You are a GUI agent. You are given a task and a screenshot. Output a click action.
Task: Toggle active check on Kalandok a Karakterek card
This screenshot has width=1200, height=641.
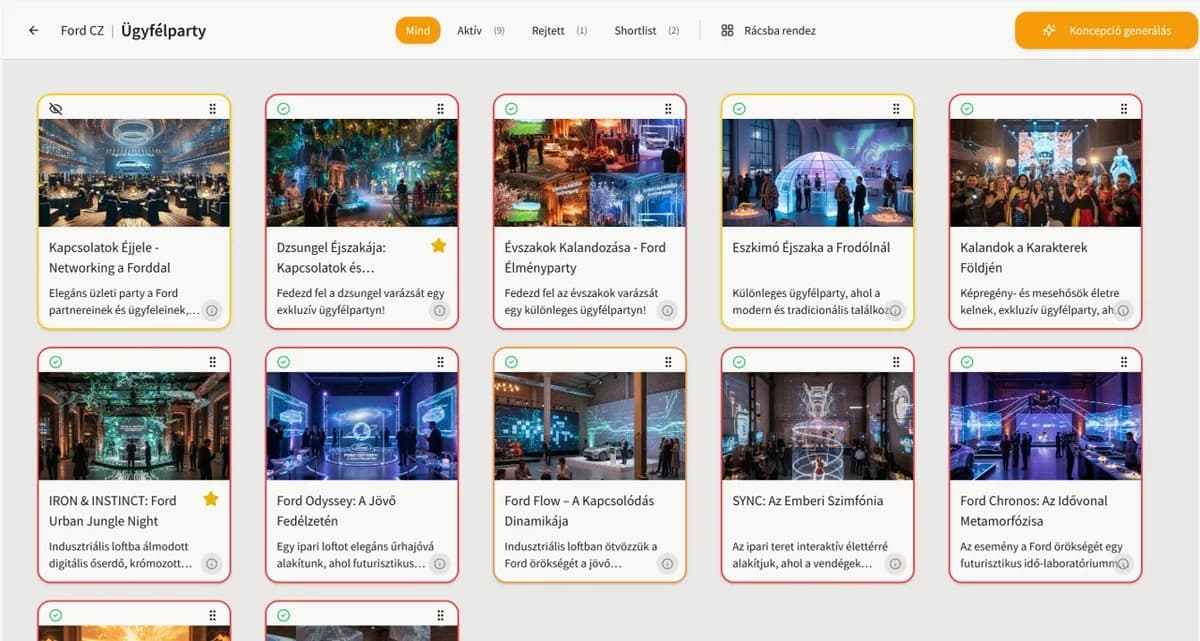[967, 108]
